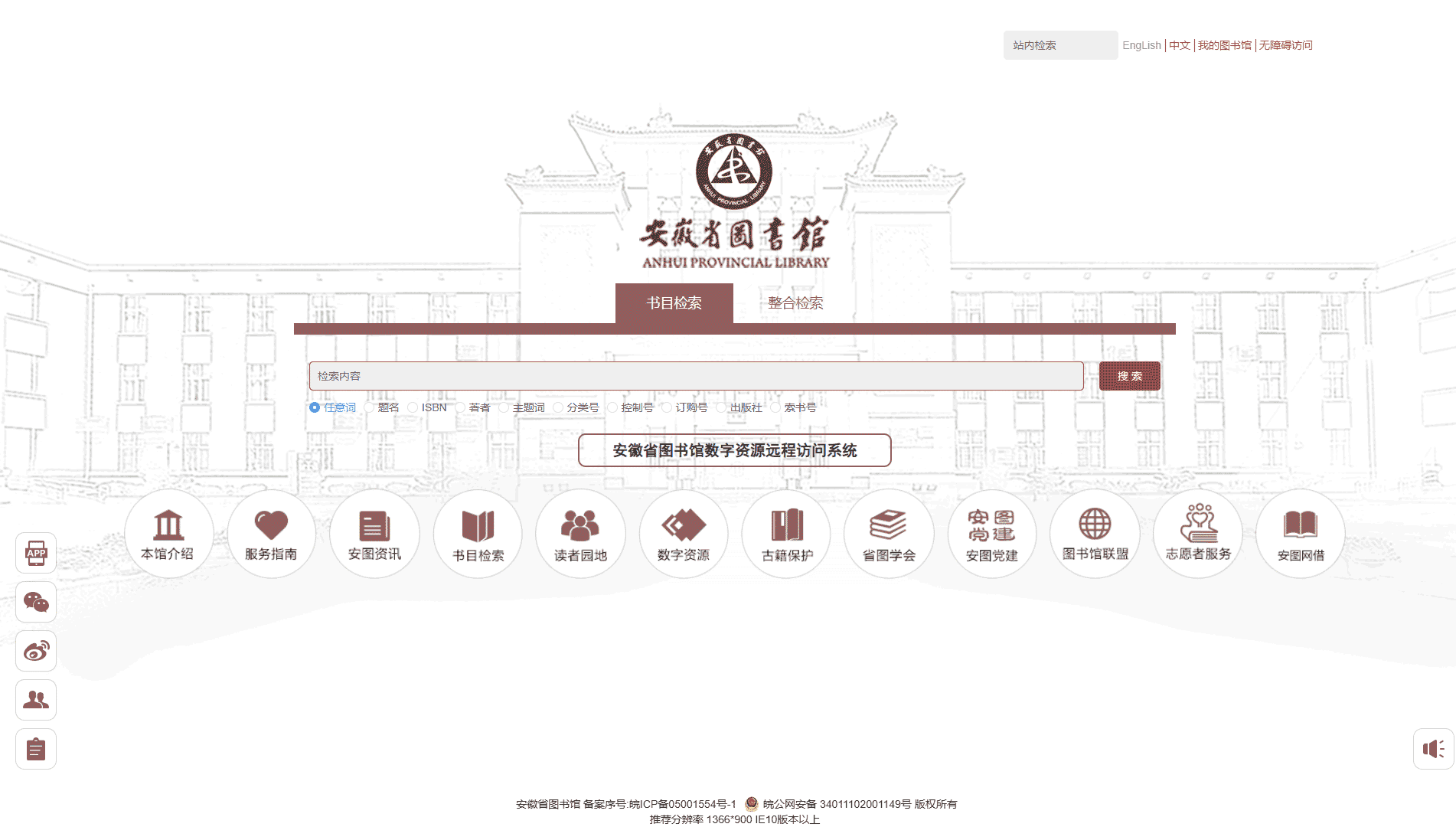Image resolution: width=1456 pixels, height=827 pixels.
Task: Open the 本馆介绍 circle icon
Action: (x=168, y=534)
